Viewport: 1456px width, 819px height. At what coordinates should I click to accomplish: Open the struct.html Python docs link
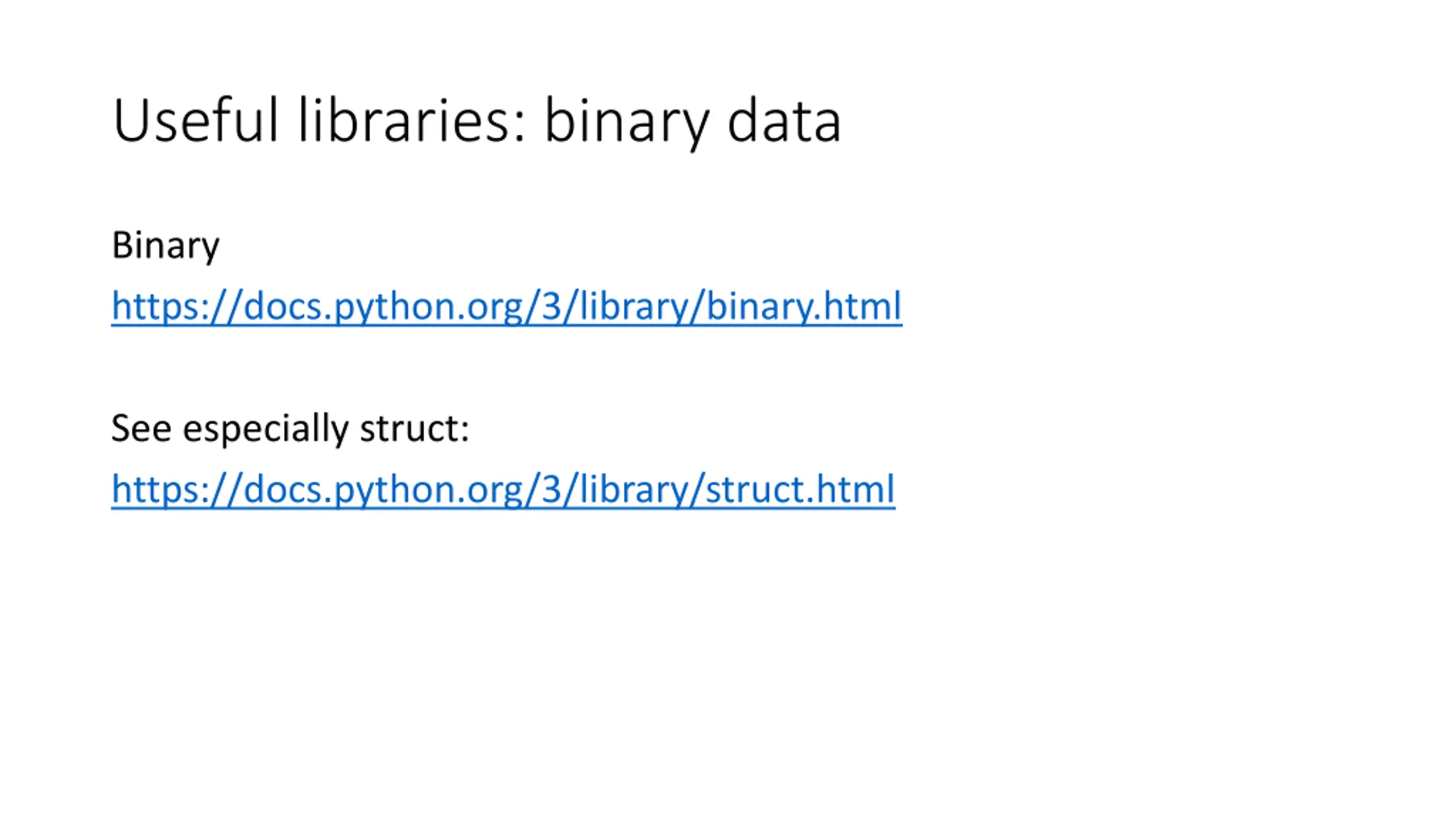(x=503, y=490)
